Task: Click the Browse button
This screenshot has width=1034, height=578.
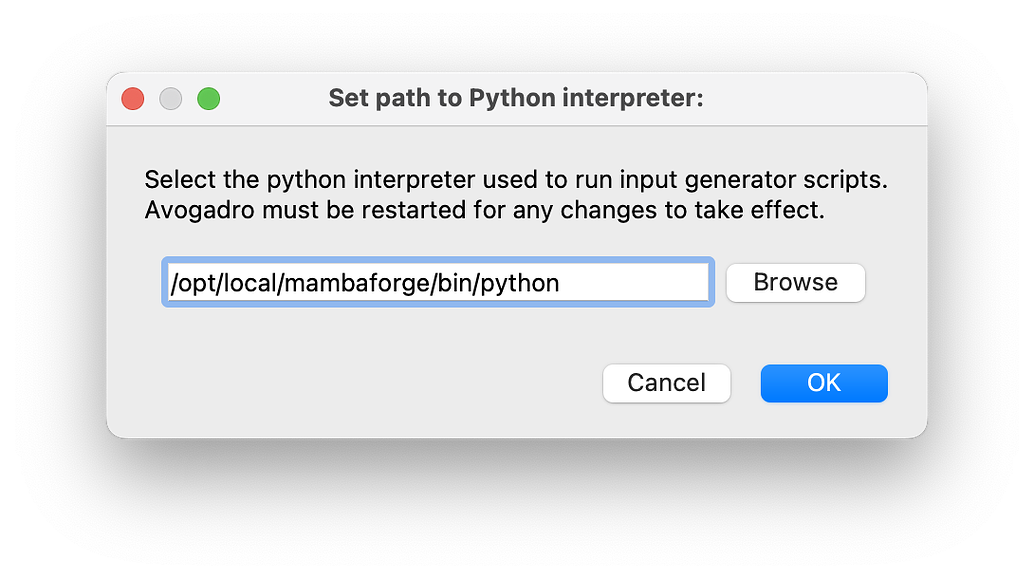Action: [795, 283]
